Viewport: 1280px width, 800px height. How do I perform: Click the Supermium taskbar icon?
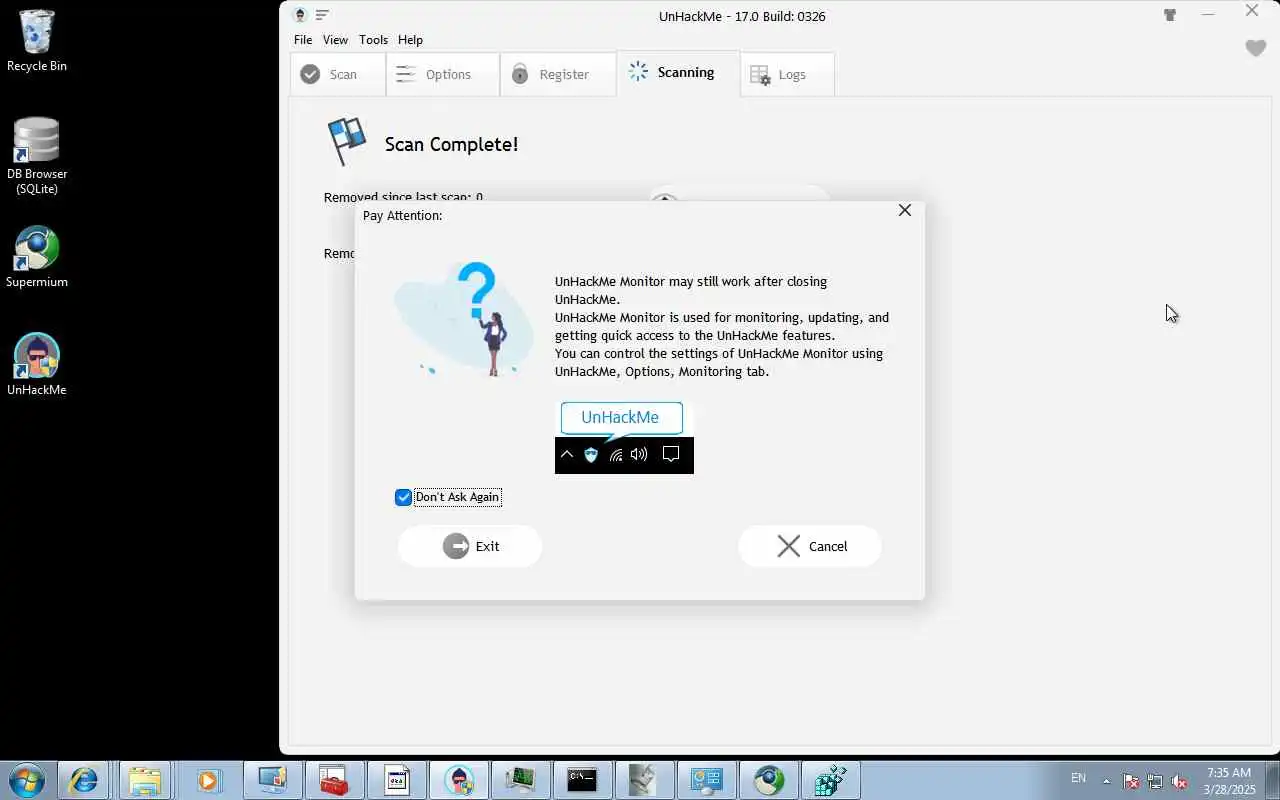coord(769,780)
